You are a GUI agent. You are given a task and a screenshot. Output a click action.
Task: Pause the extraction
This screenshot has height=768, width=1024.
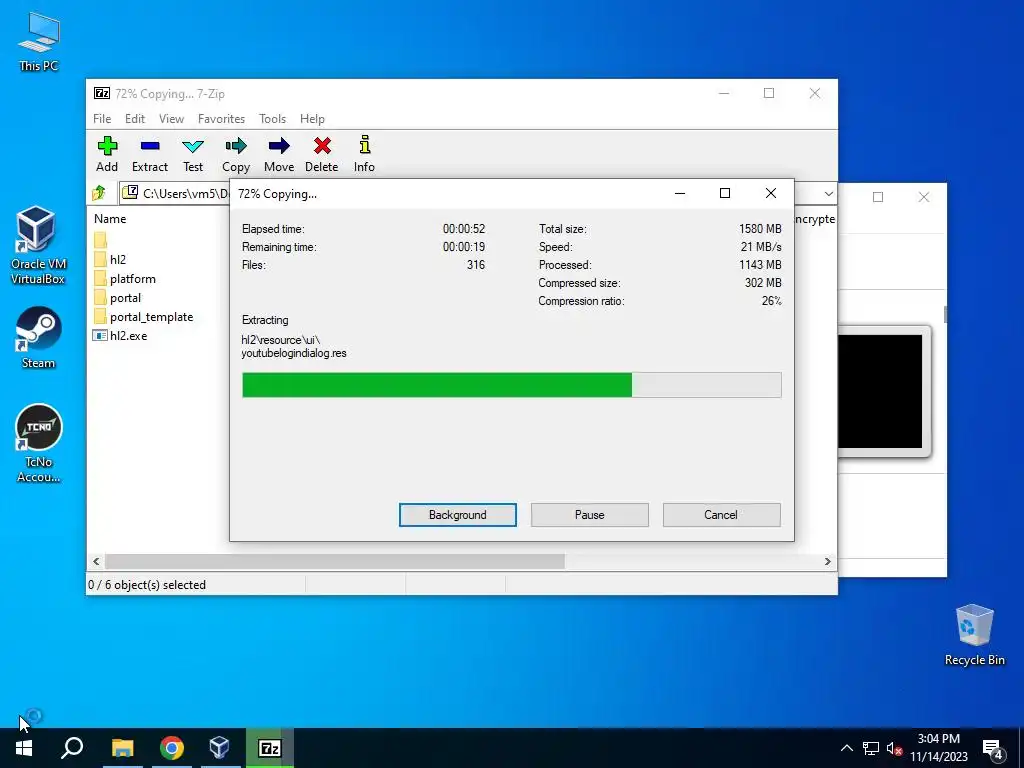point(590,515)
